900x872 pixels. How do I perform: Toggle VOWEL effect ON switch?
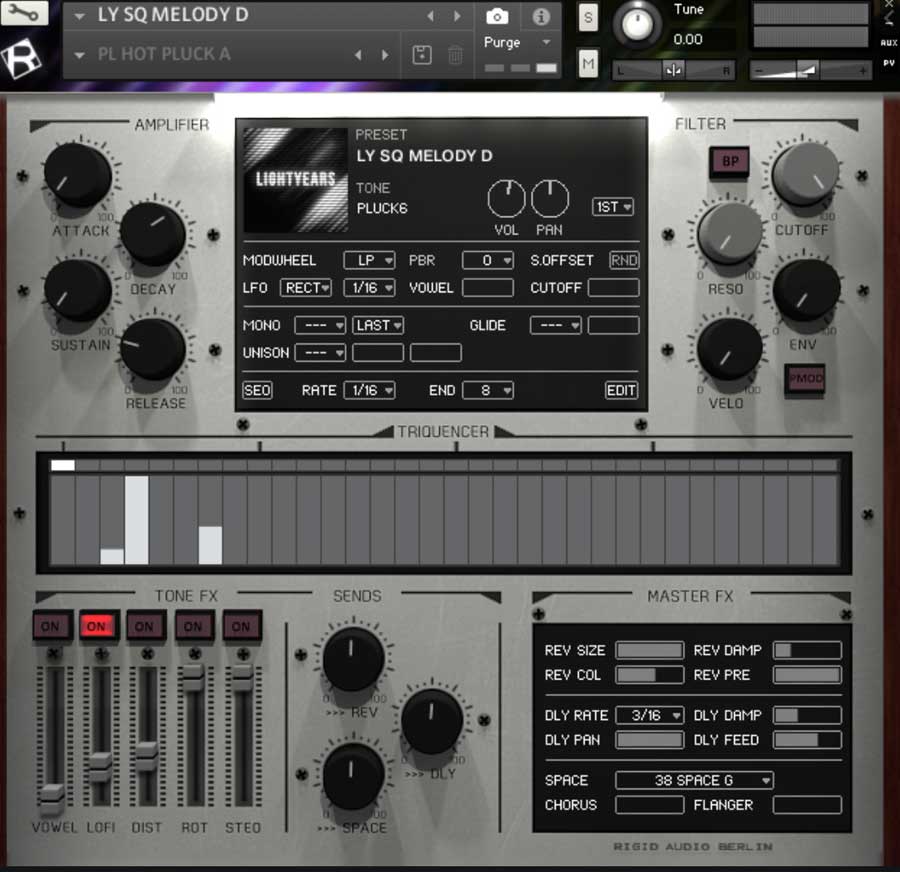click(52, 626)
